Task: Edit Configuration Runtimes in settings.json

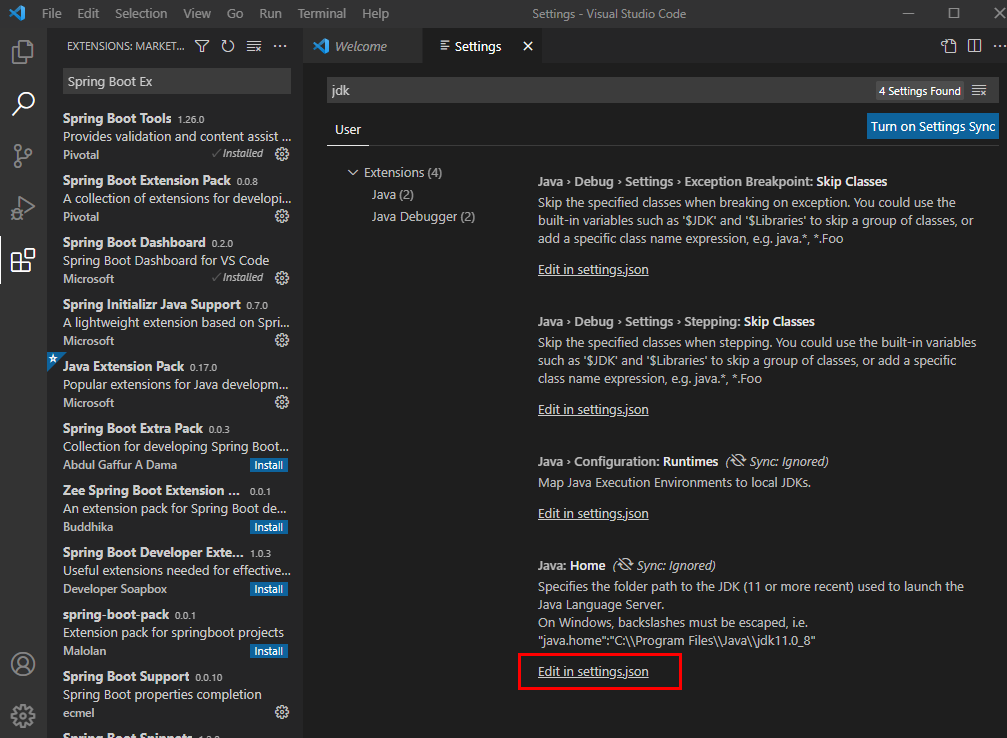Action: tap(593, 514)
